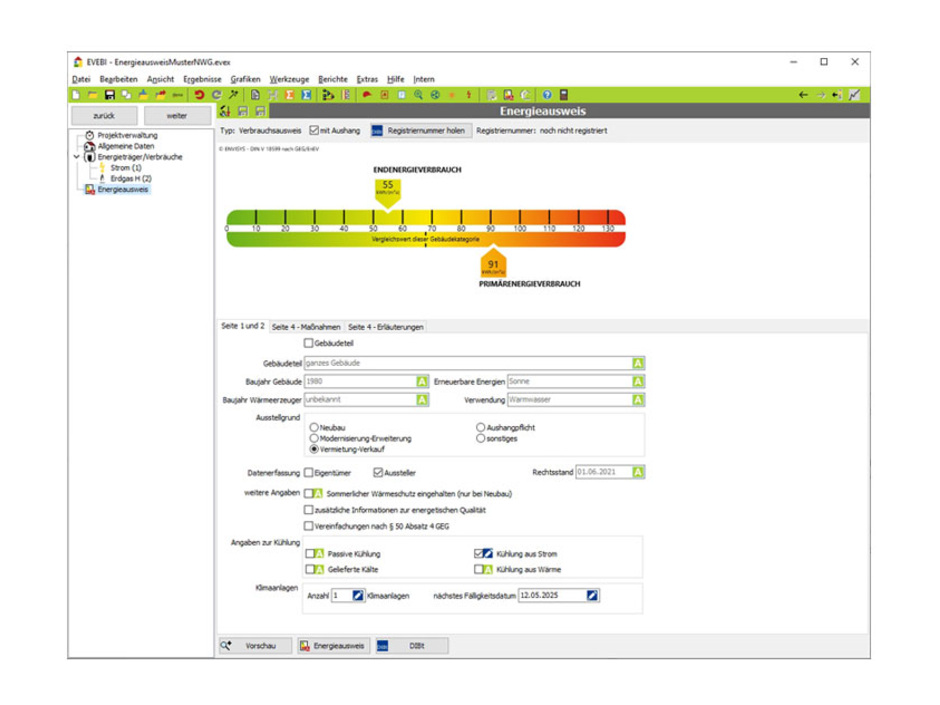Open the 'Erneuerbare Energien' field selector button
This screenshot has width=940, height=705.
tap(638, 381)
